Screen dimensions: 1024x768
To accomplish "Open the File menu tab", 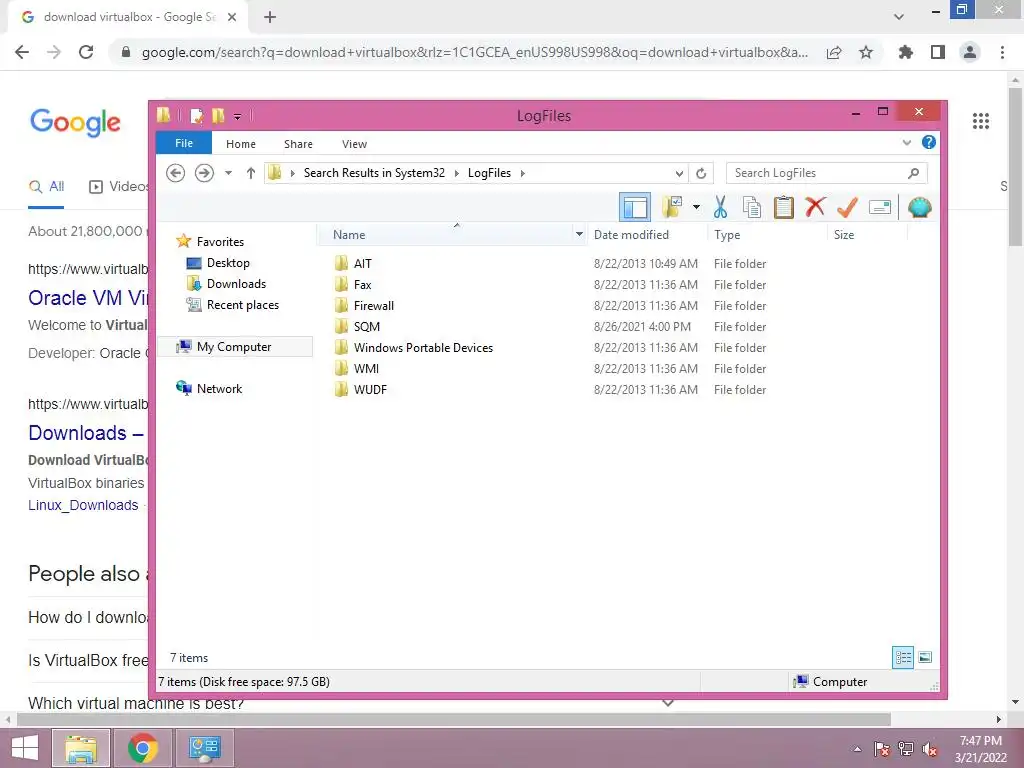I will pos(184,143).
